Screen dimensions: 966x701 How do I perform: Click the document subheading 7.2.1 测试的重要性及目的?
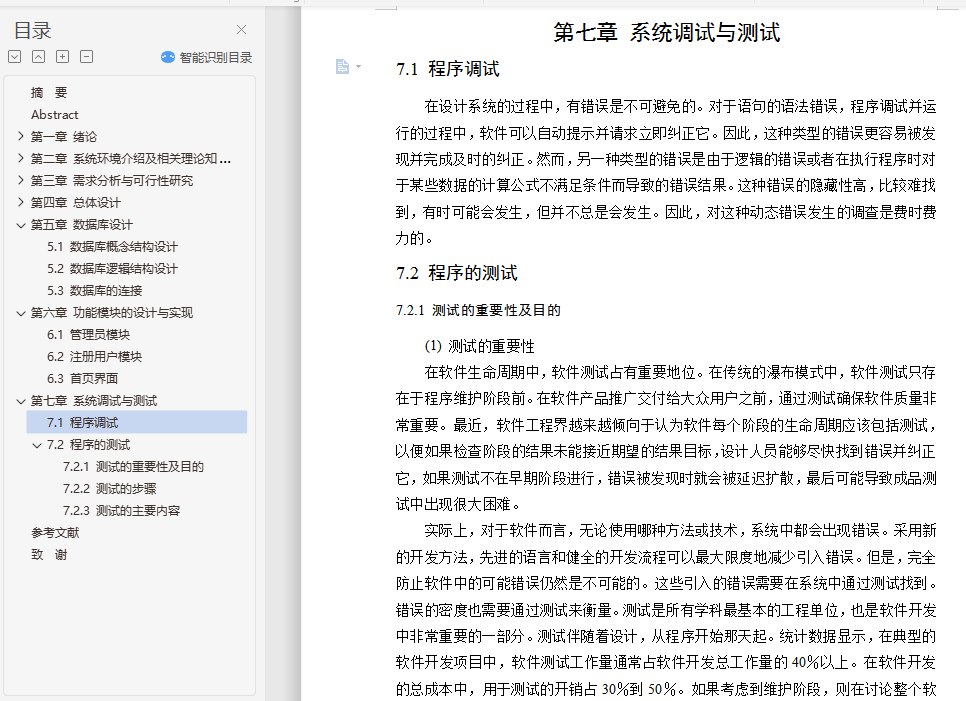point(478,310)
